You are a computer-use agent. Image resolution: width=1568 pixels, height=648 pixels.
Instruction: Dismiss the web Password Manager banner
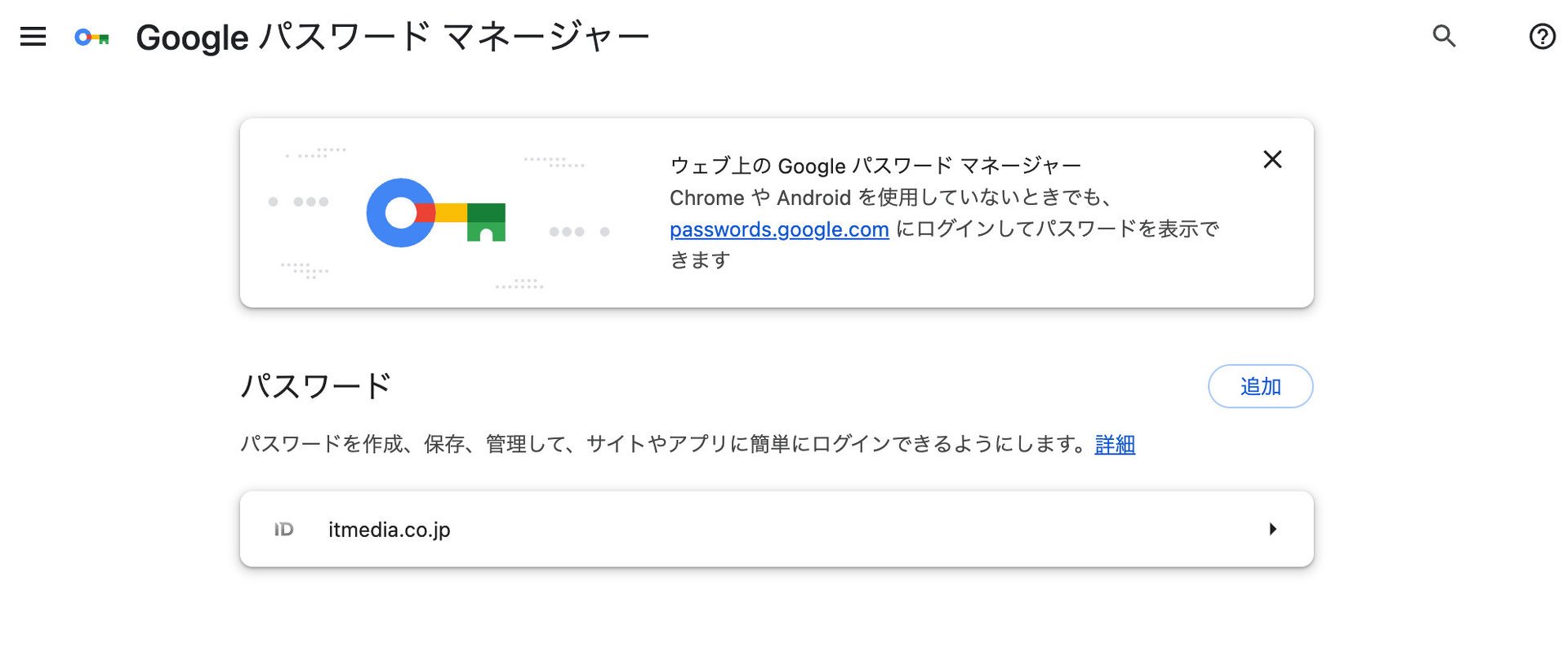[1272, 159]
